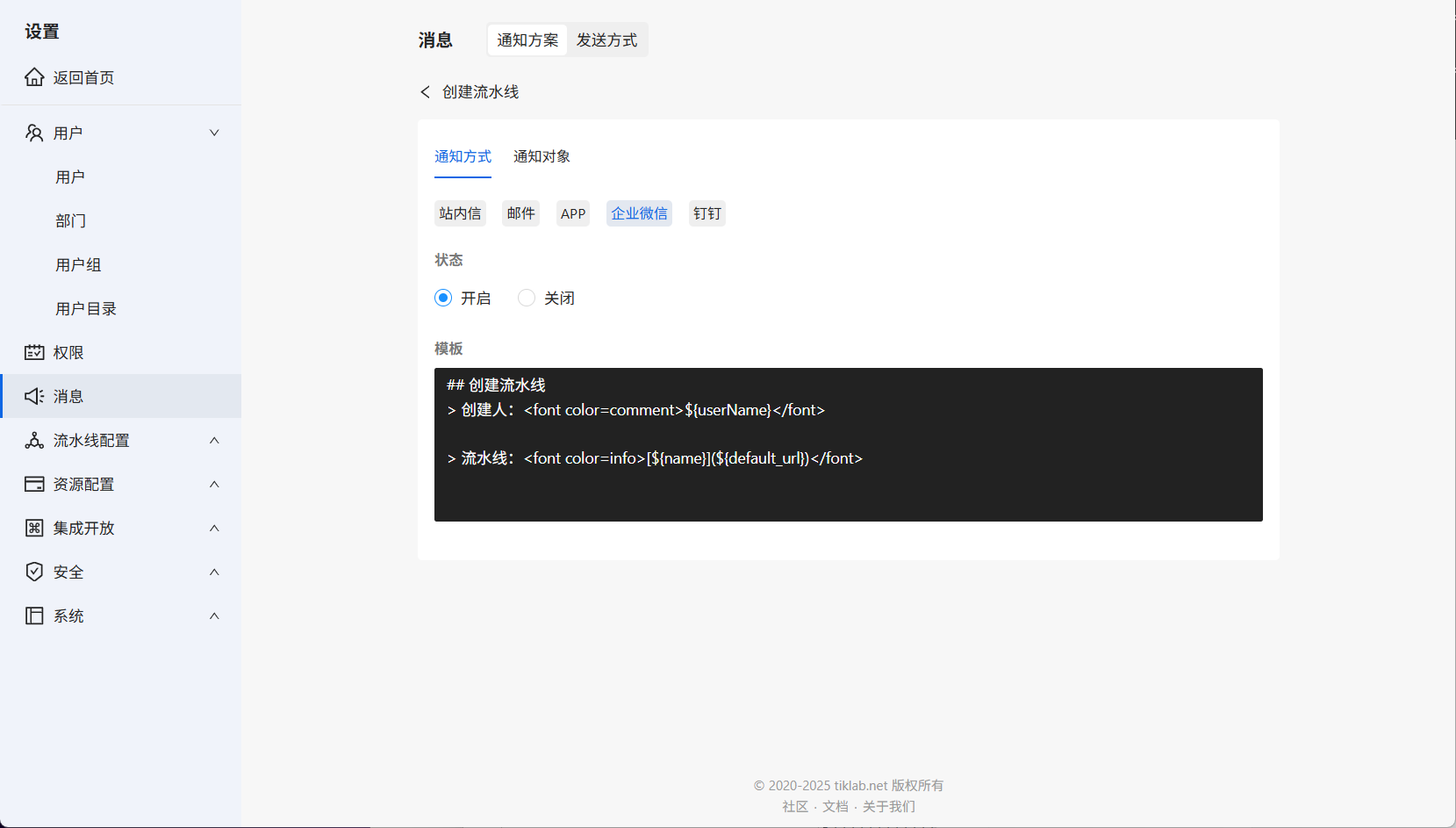Screen dimensions: 1456x828
Task: Open the 社区 footer link
Action: pyautogui.click(x=795, y=806)
